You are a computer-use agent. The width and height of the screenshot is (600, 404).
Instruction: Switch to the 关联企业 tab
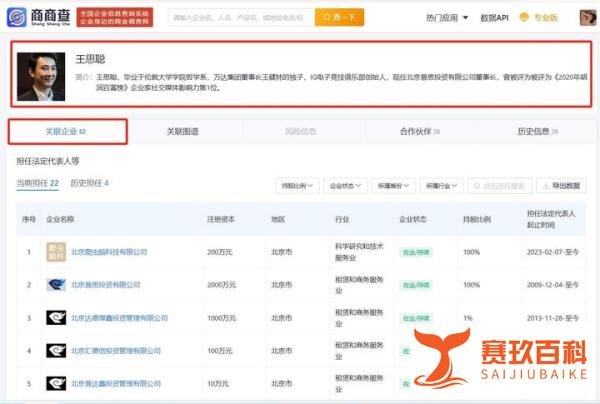coord(68,132)
